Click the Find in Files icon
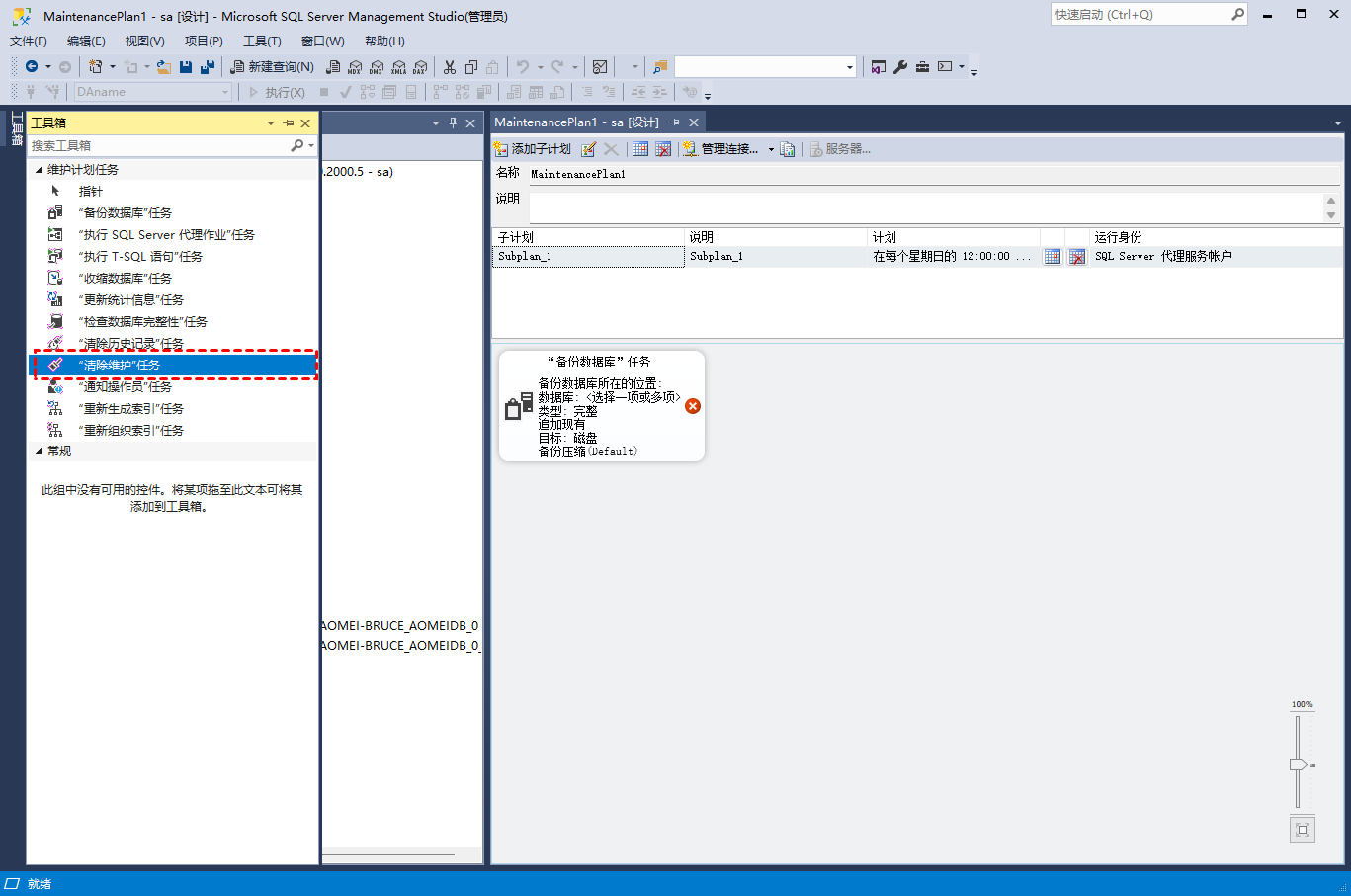The height and width of the screenshot is (896, 1351). [x=660, y=67]
